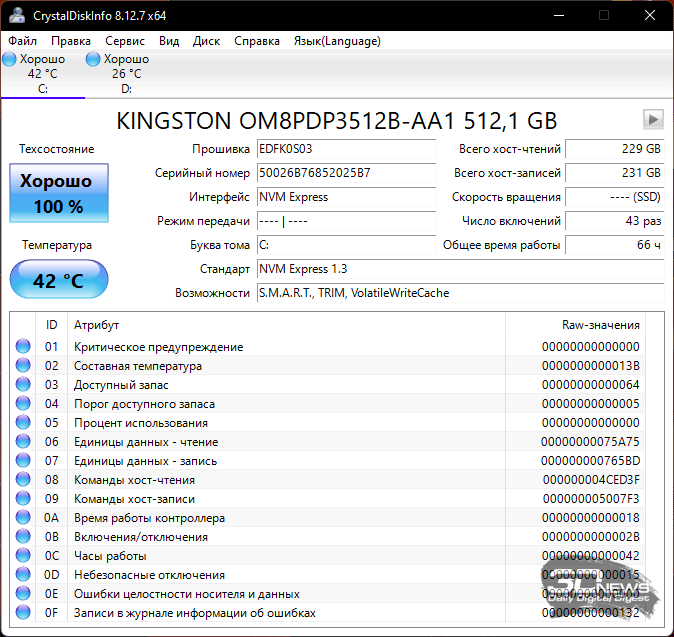This screenshot has height=637, width=674.
Task: Select the Часы работы attribute text
Action: coord(110,556)
